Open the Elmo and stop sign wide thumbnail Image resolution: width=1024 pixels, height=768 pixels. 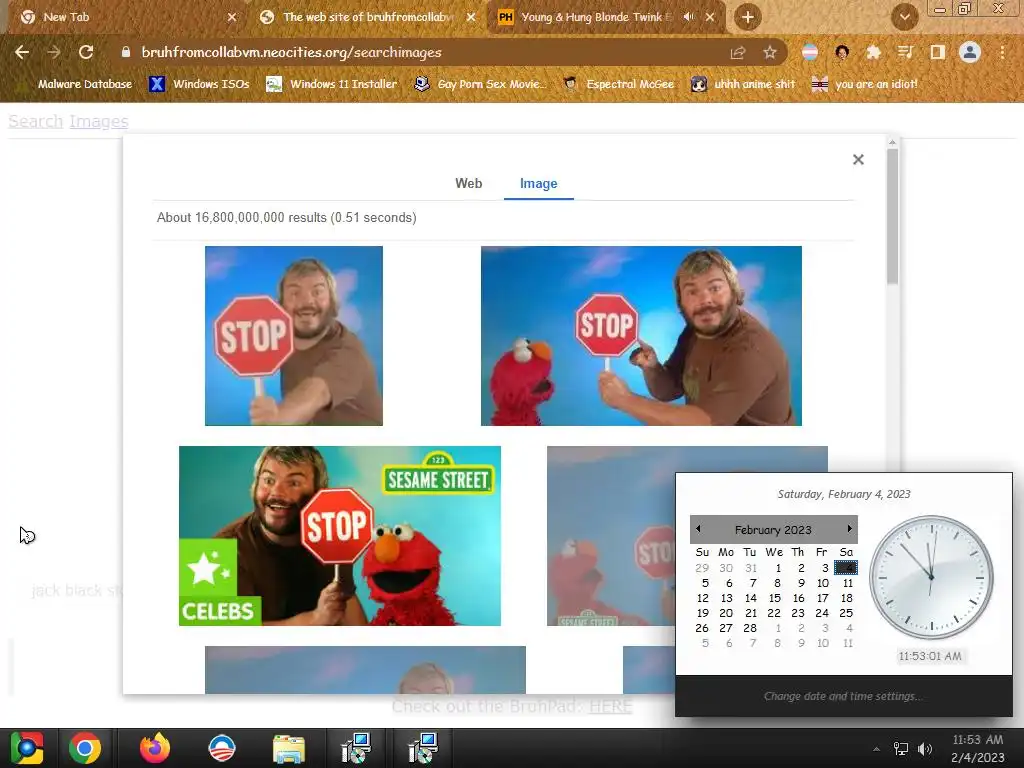tap(641, 336)
